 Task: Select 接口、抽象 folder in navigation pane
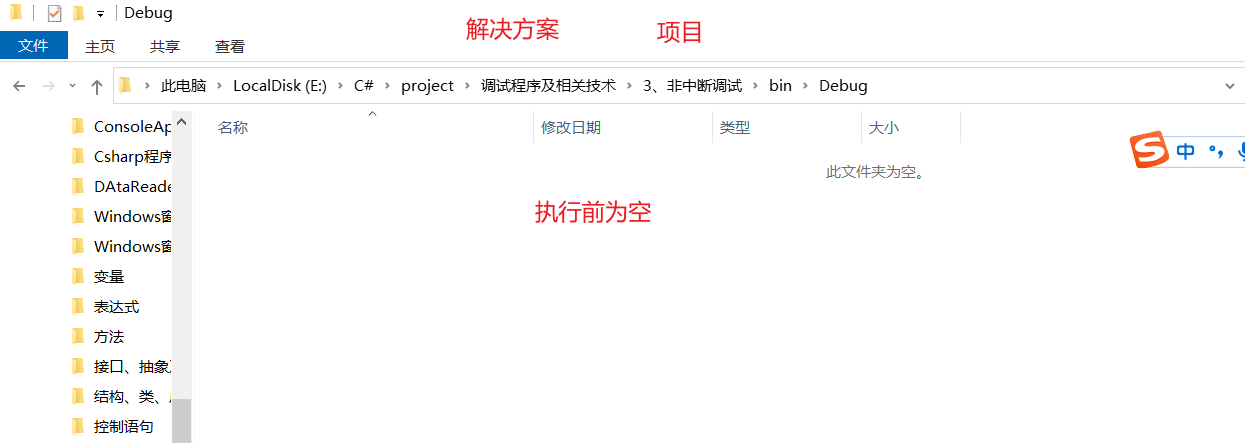click(x=133, y=366)
